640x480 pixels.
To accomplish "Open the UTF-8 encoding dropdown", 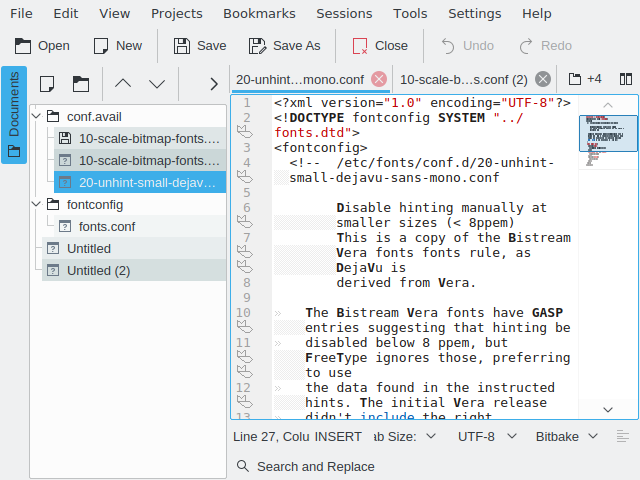I will coord(487,437).
